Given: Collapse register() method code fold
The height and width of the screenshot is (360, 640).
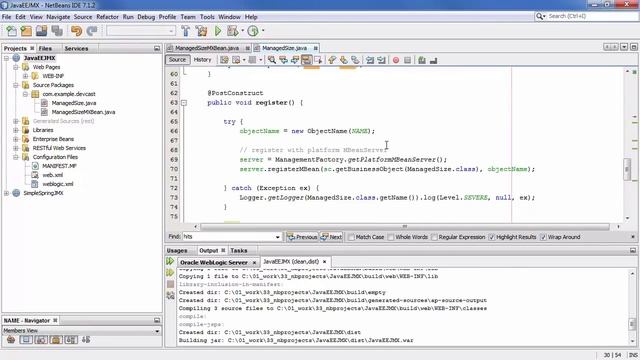Looking at the screenshot, I should pos(184,103).
